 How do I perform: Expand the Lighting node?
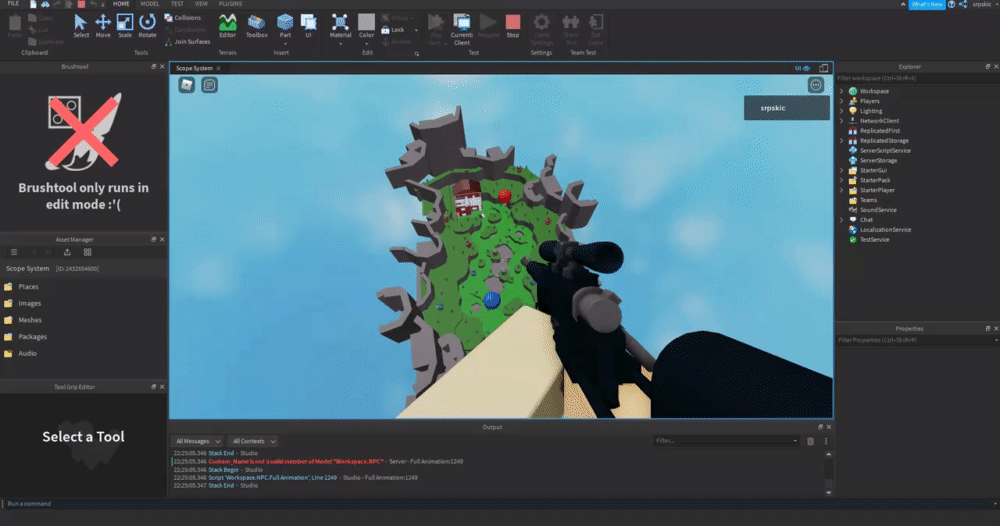841,111
